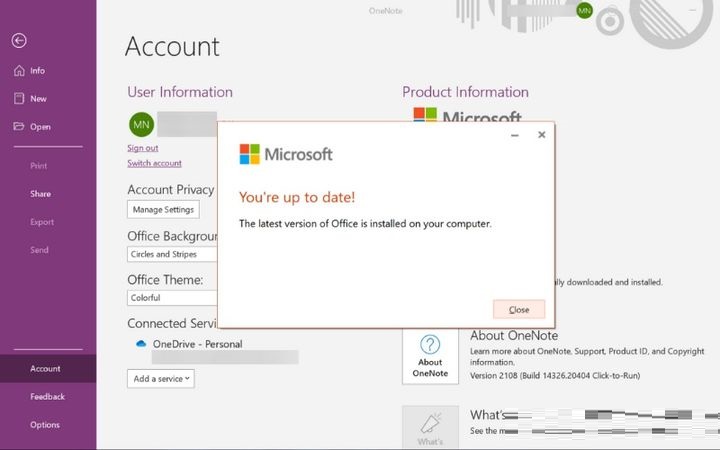The width and height of the screenshot is (720, 450).
Task: Click the version 2108 build text
Action: [555, 376]
